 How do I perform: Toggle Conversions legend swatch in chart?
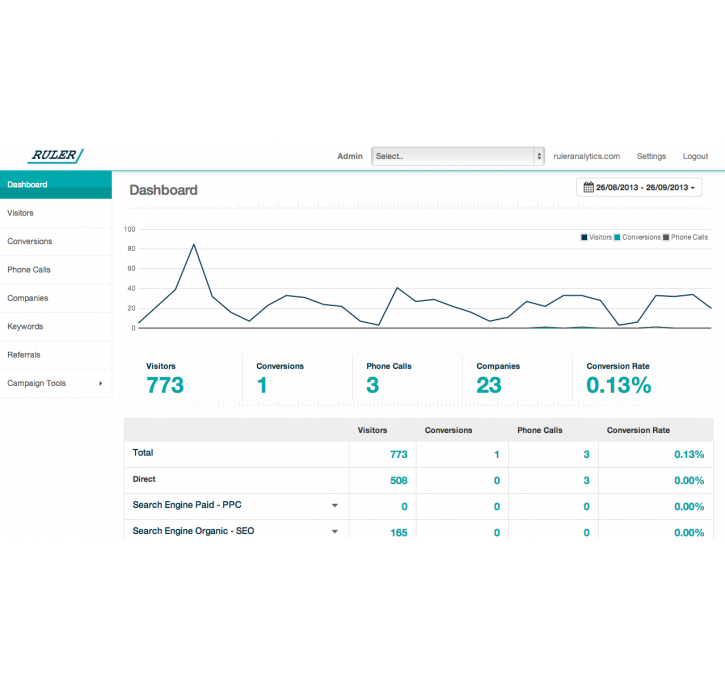coord(617,237)
